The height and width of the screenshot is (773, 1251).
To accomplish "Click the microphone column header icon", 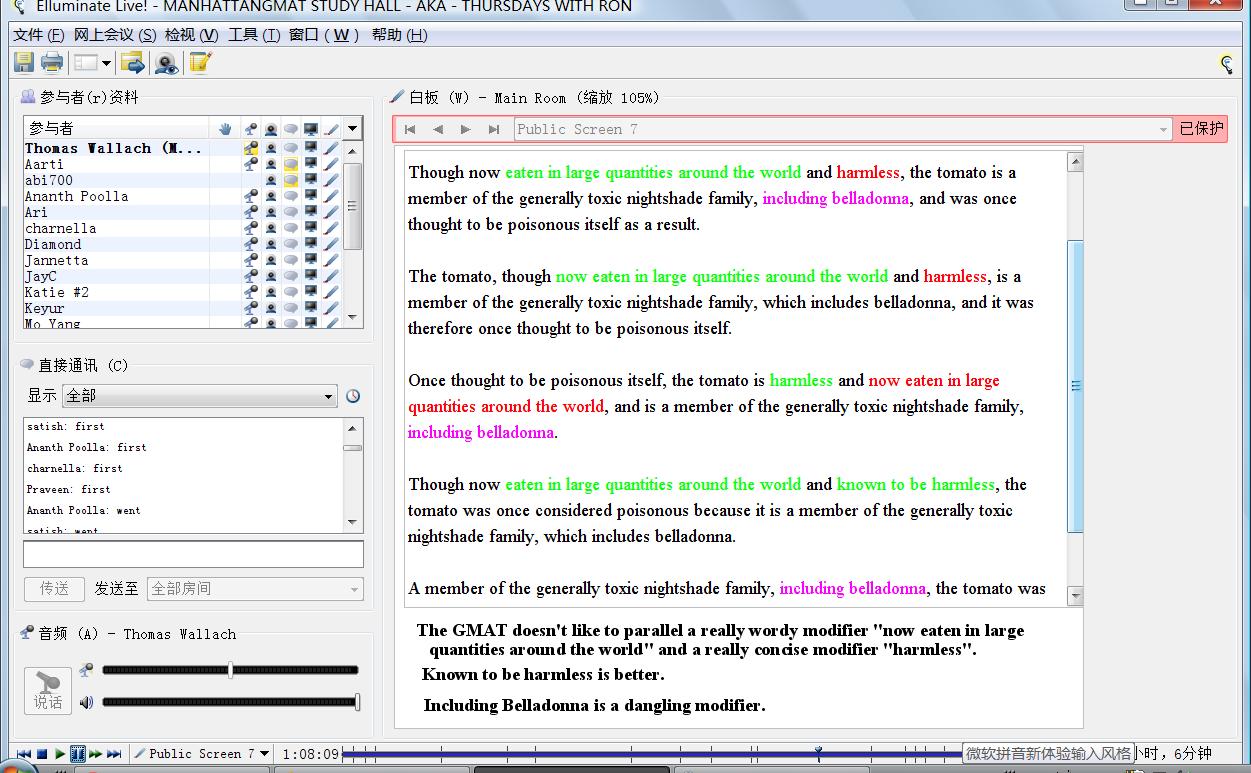I will tap(251, 129).
